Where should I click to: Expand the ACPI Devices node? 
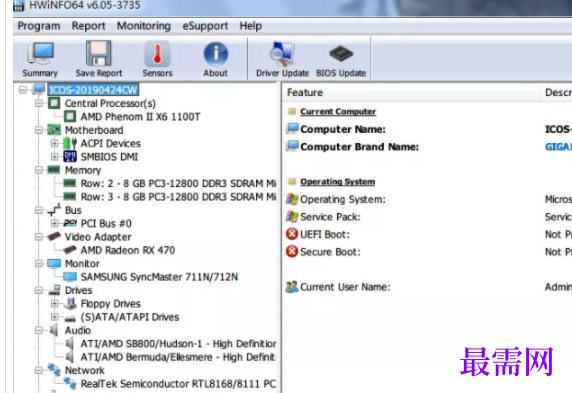pyautogui.click(x=54, y=143)
